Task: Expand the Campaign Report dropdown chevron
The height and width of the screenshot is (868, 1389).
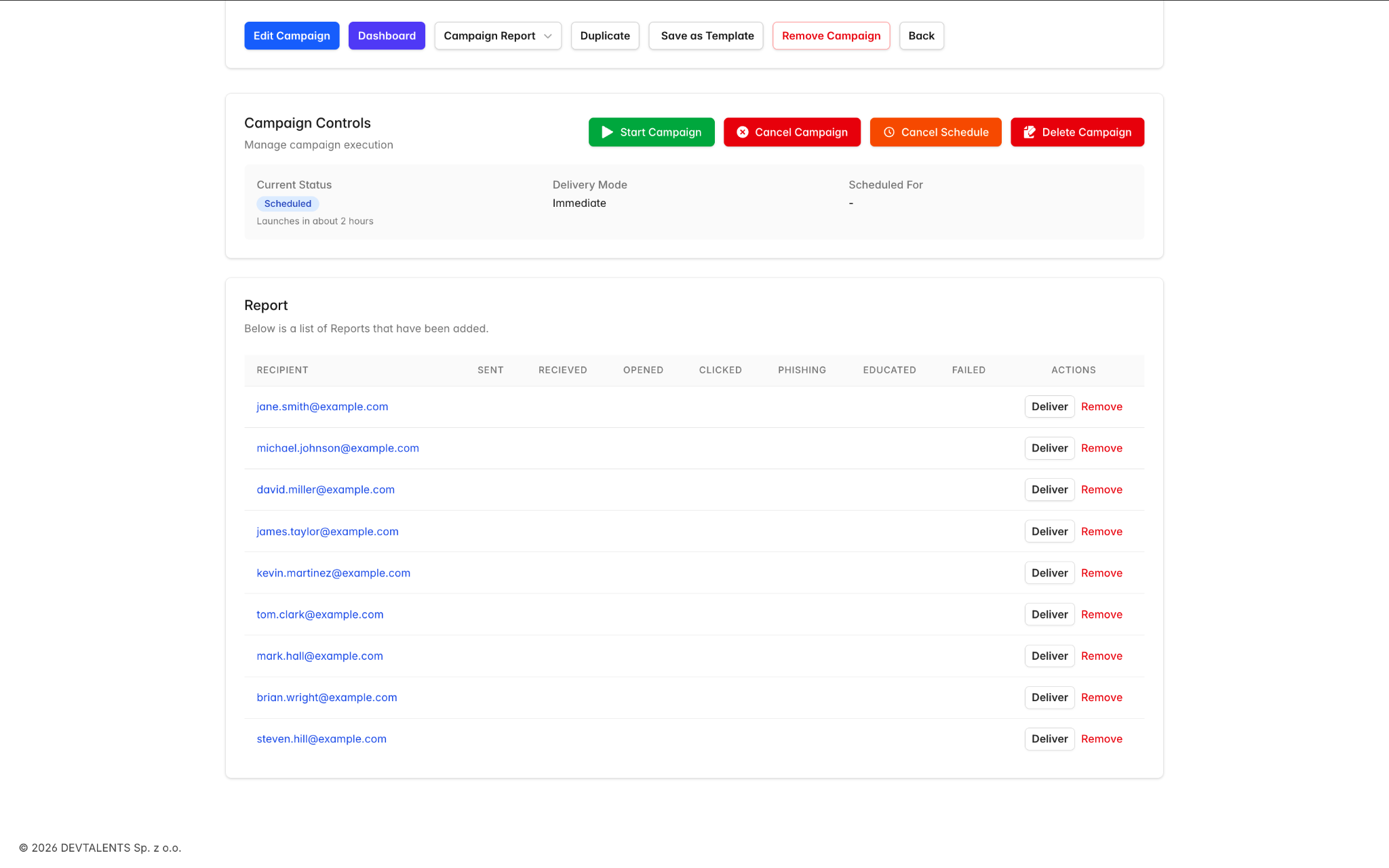Action: [547, 36]
